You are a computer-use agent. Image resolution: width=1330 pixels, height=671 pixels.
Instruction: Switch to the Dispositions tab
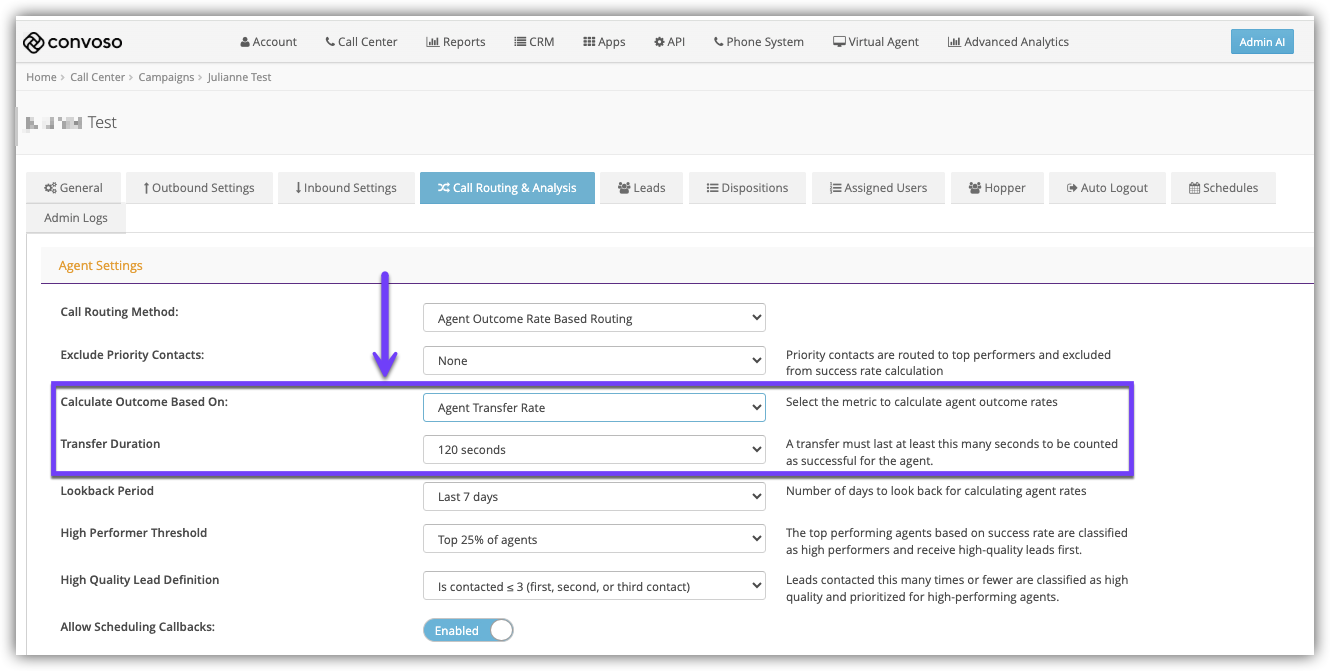pyautogui.click(x=747, y=188)
